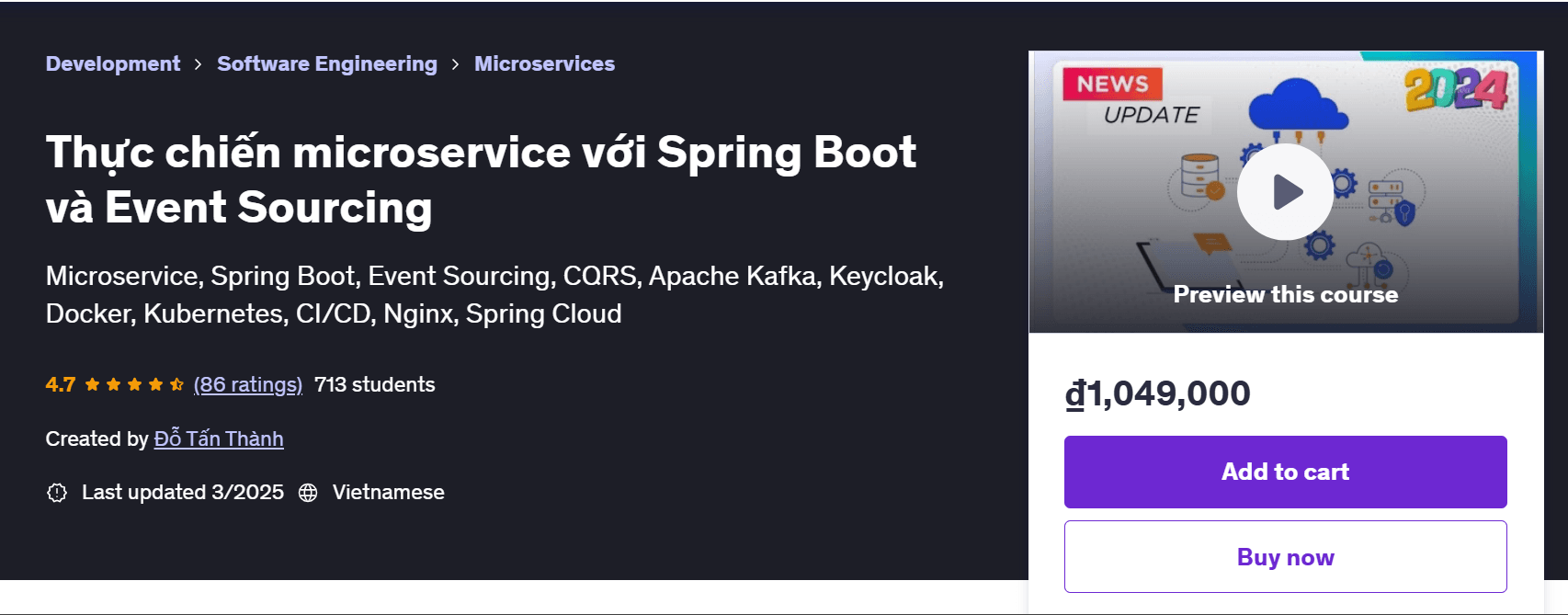Play the course preview video
The height and width of the screenshot is (615, 1568).
point(1285,192)
